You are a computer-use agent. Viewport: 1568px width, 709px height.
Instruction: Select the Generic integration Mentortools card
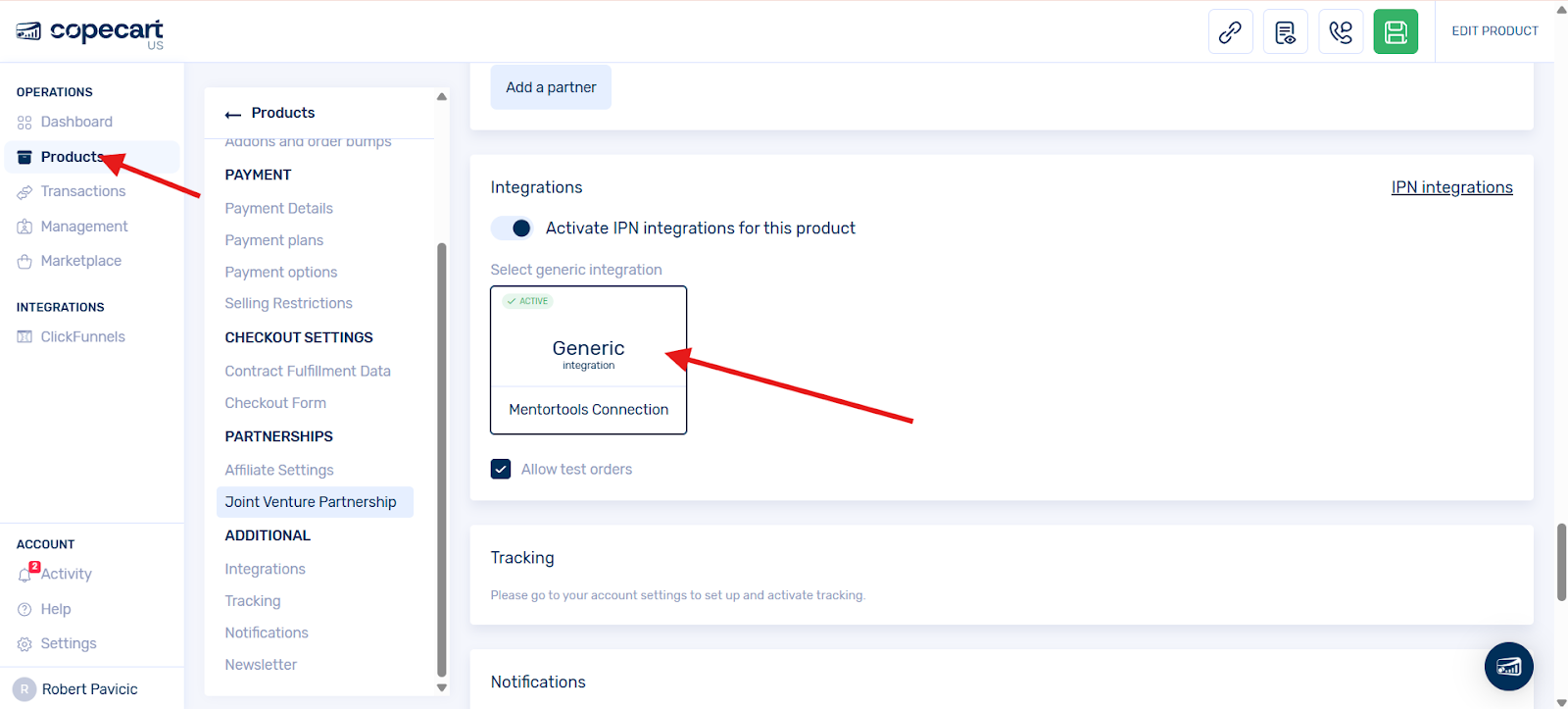[x=588, y=360]
